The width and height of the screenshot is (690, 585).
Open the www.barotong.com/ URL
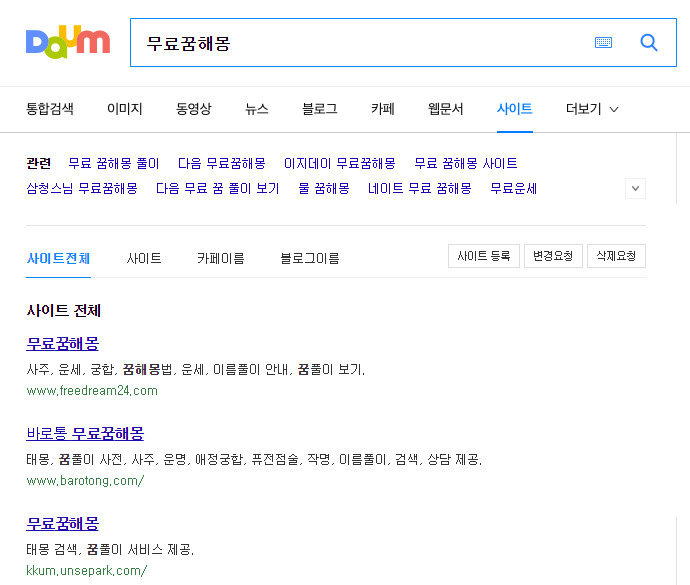click(85, 480)
